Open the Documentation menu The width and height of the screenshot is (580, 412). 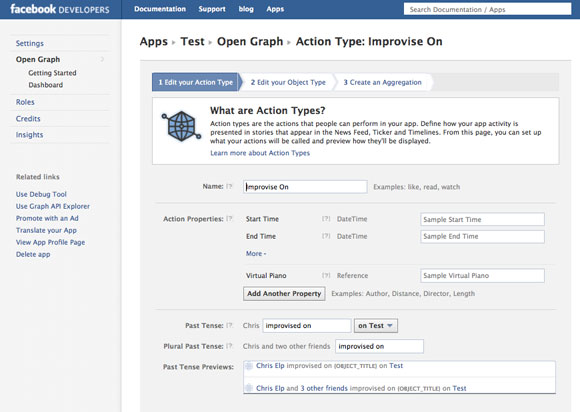[x=160, y=9]
